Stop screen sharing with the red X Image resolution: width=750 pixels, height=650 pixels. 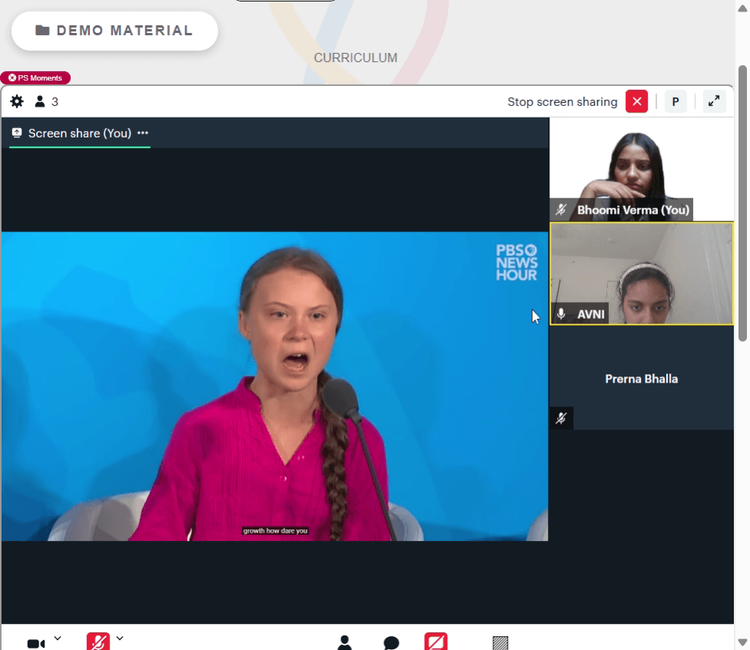coord(637,101)
